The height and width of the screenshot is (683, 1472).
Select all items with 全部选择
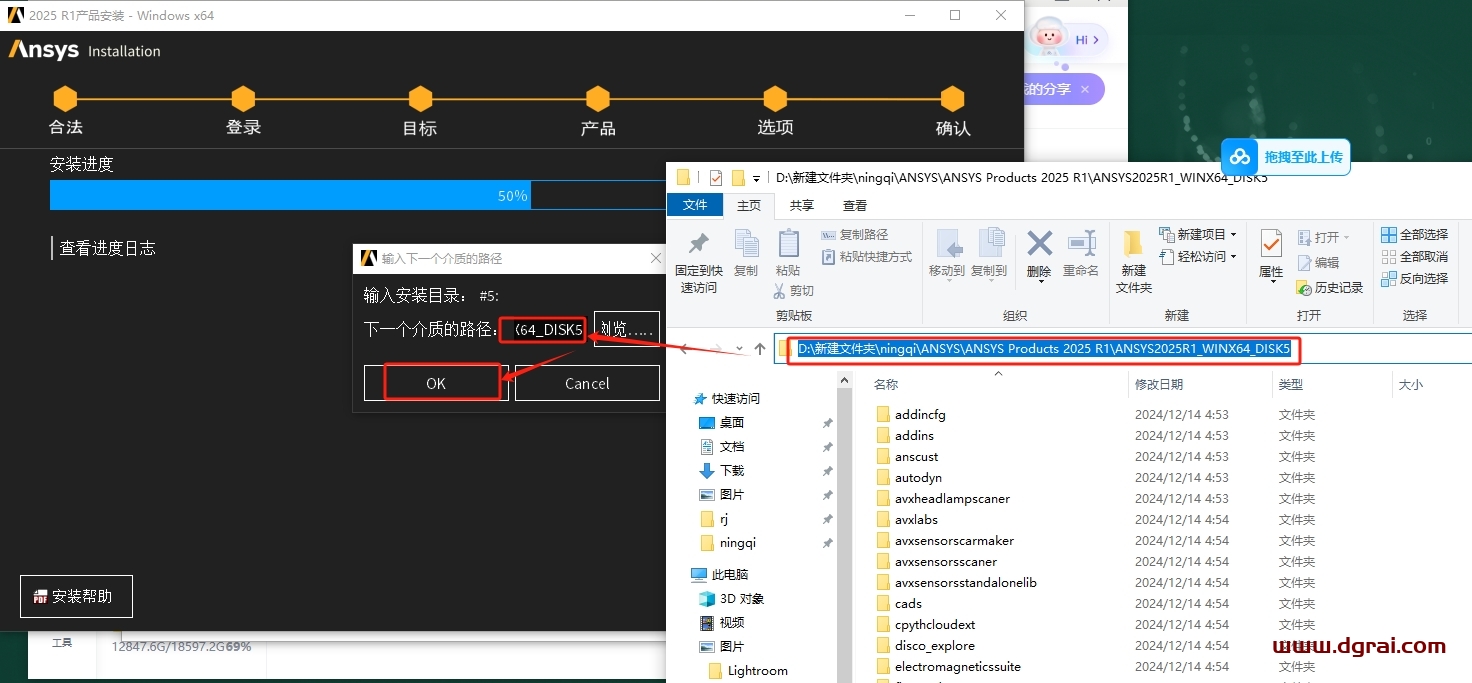tap(1415, 235)
